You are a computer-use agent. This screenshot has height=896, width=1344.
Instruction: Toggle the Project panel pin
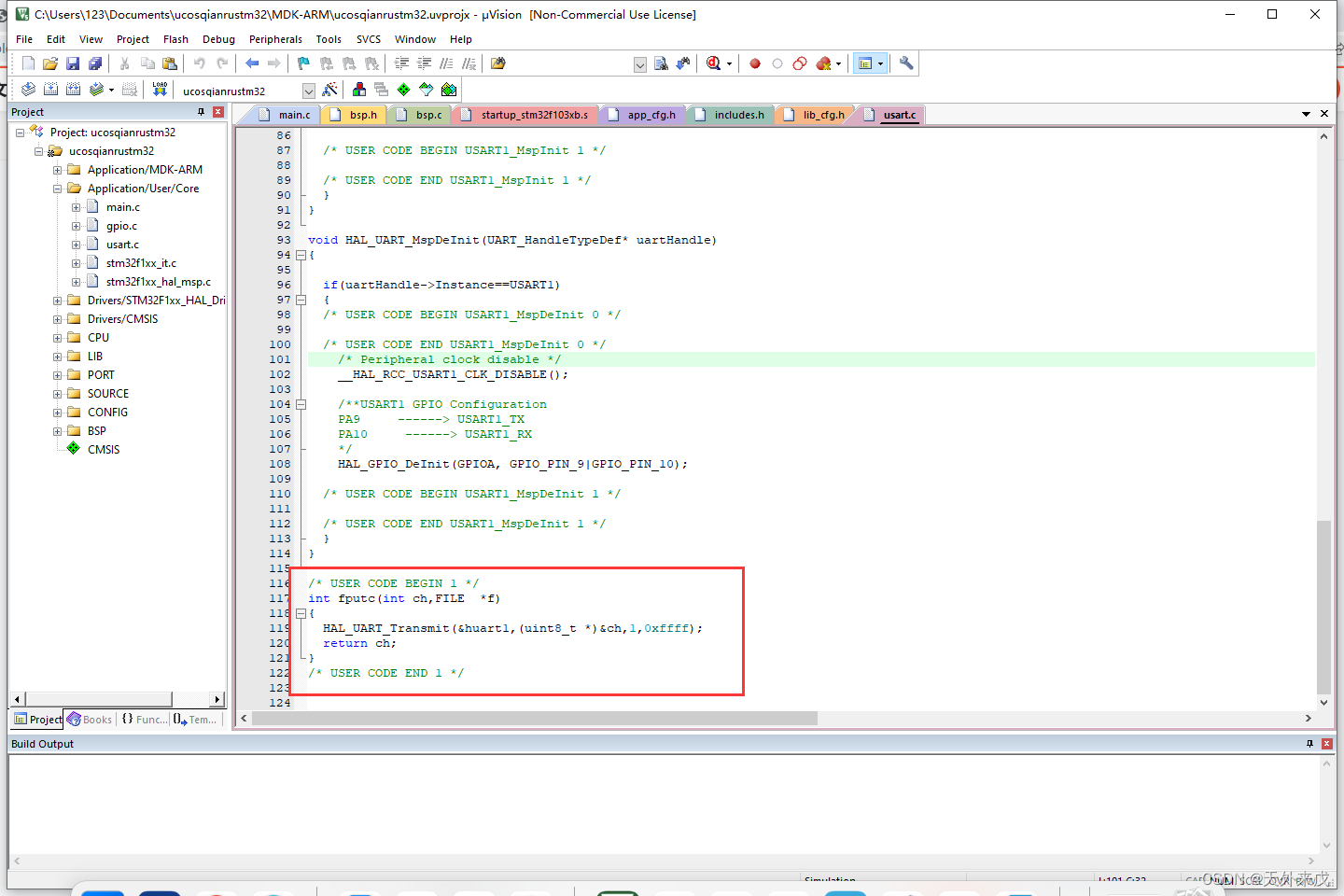202,111
